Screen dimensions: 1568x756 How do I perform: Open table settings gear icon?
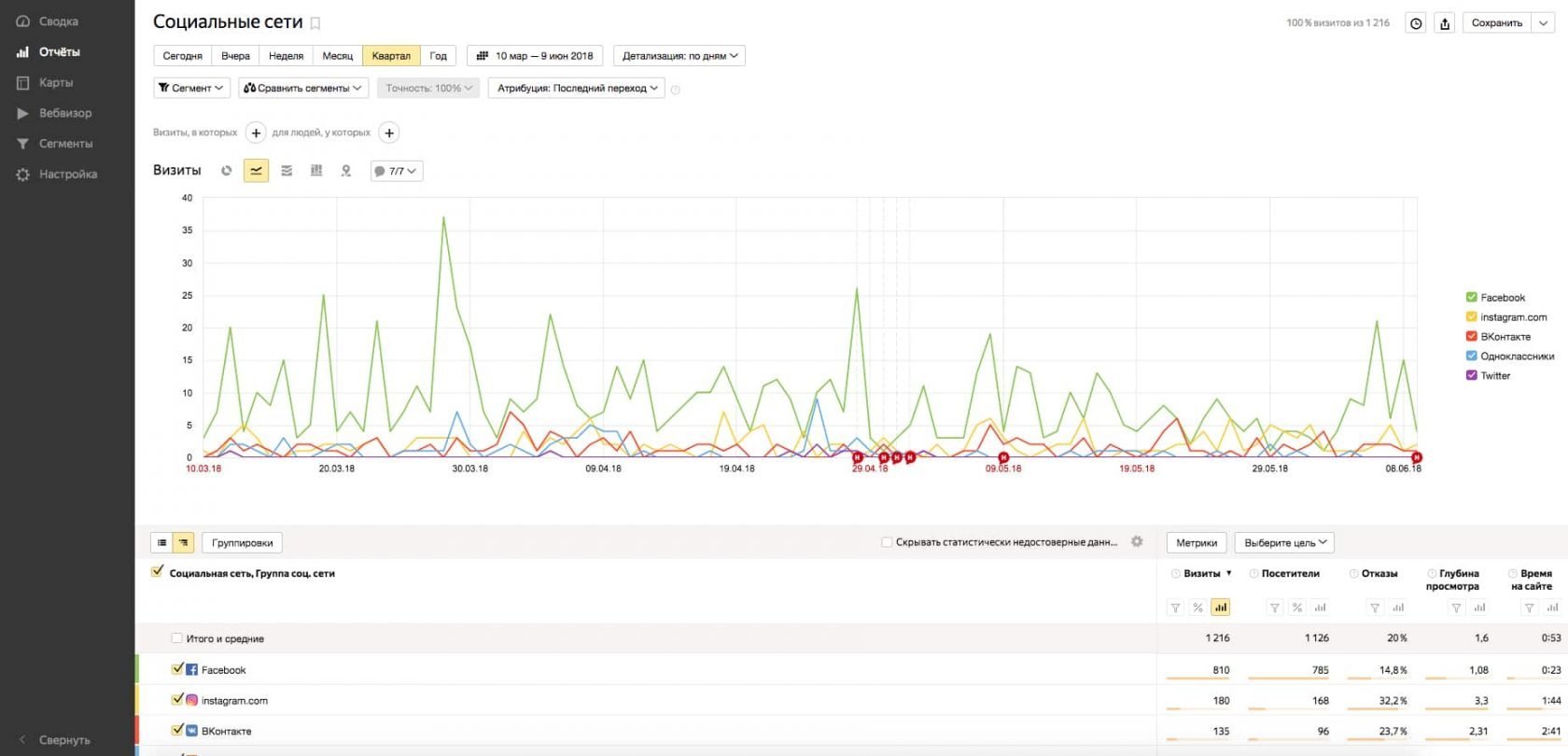pyautogui.click(x=1137, y=541)
